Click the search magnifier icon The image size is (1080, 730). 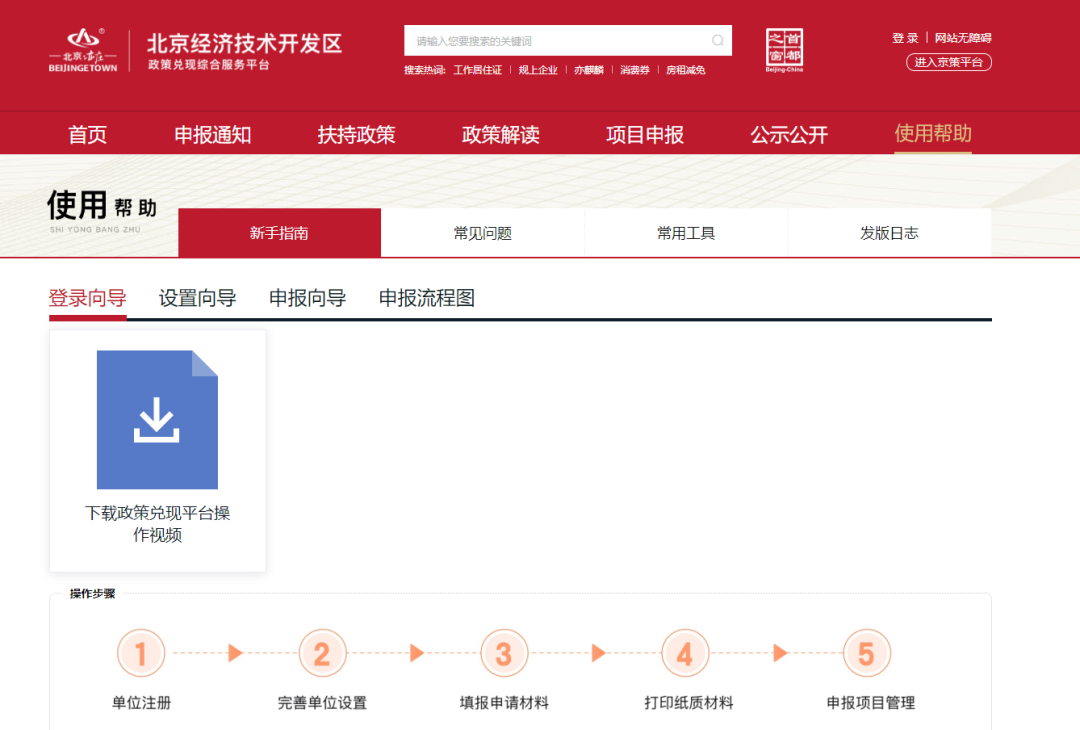tap(717, 41)
